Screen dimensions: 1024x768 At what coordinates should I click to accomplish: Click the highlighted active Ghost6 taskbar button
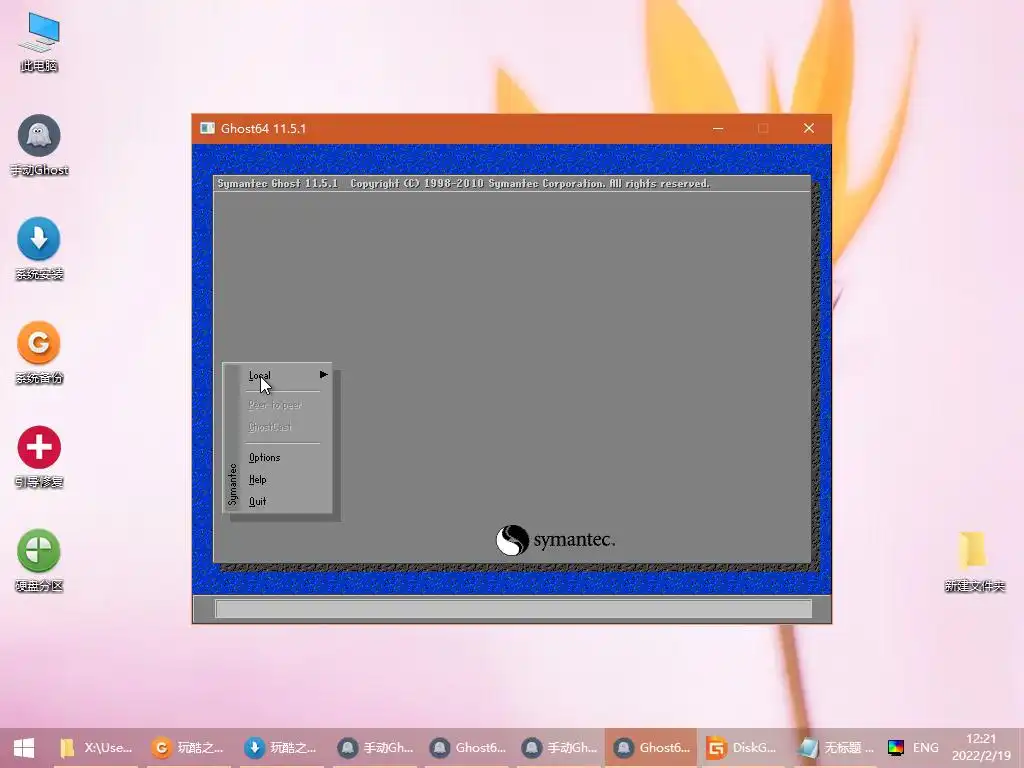pos(652,748)
